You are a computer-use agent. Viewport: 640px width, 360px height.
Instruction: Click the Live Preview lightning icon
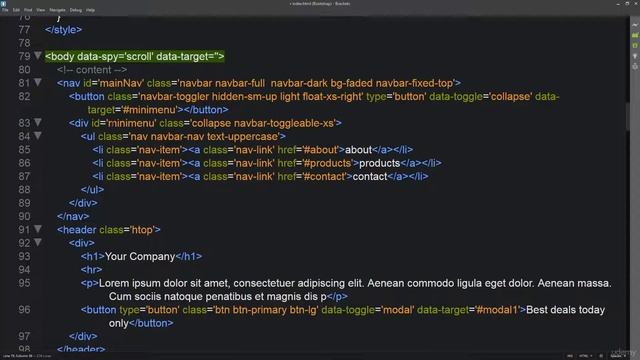635,25
